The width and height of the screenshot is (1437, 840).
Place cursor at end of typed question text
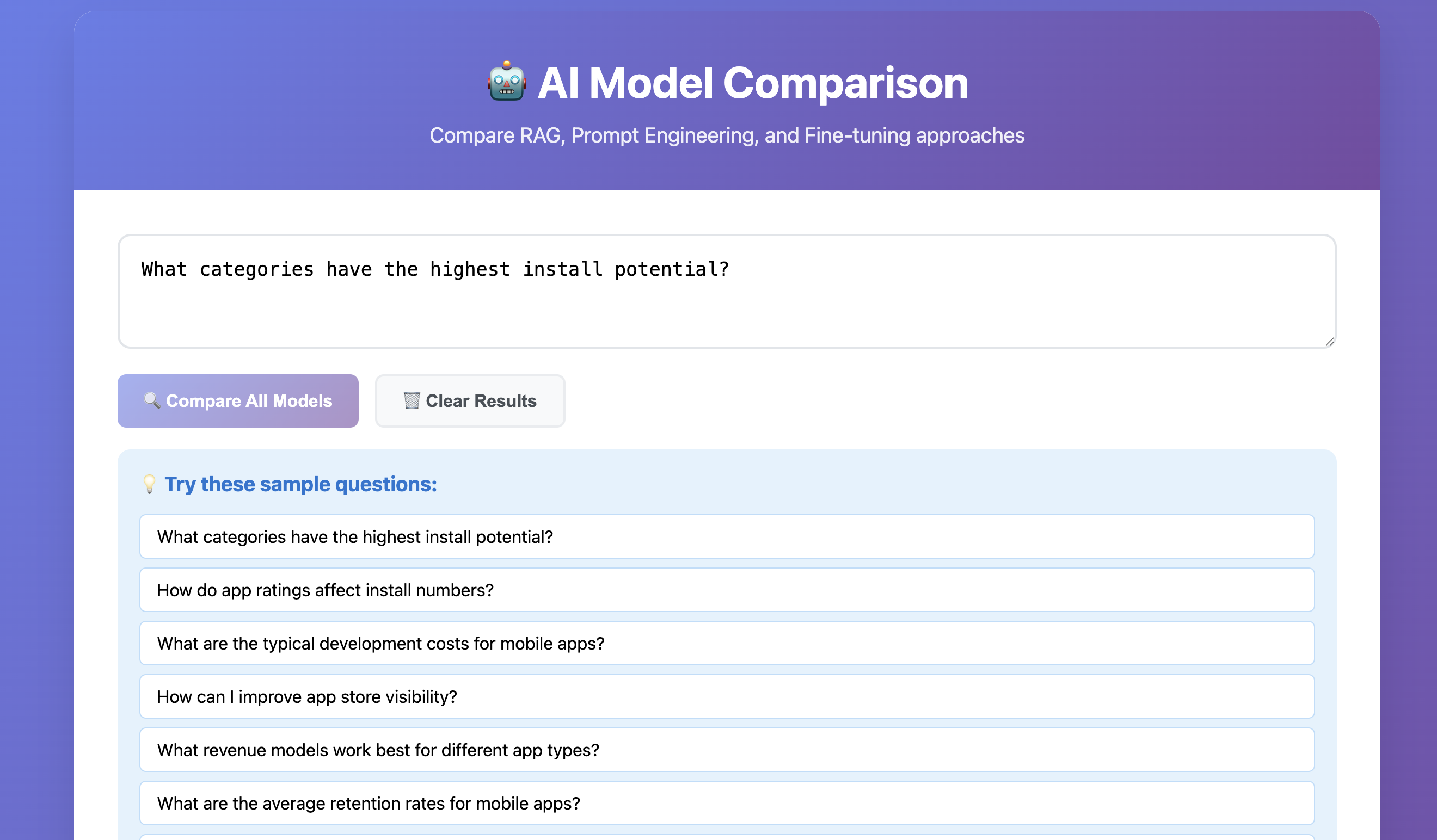(730, 269)
